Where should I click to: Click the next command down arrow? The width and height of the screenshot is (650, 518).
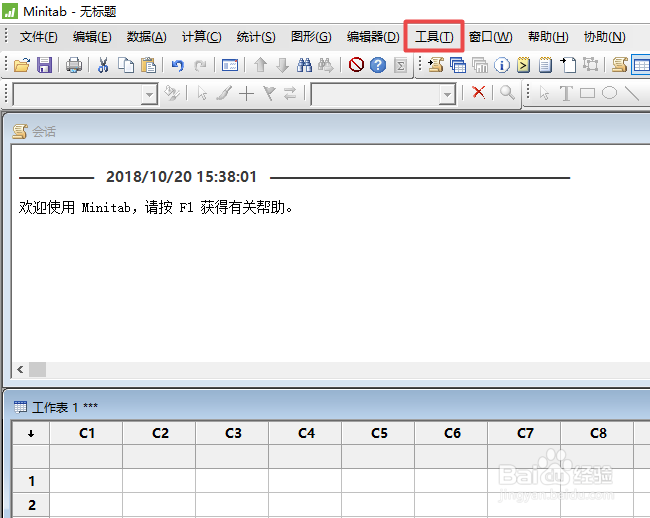(282, 65)
